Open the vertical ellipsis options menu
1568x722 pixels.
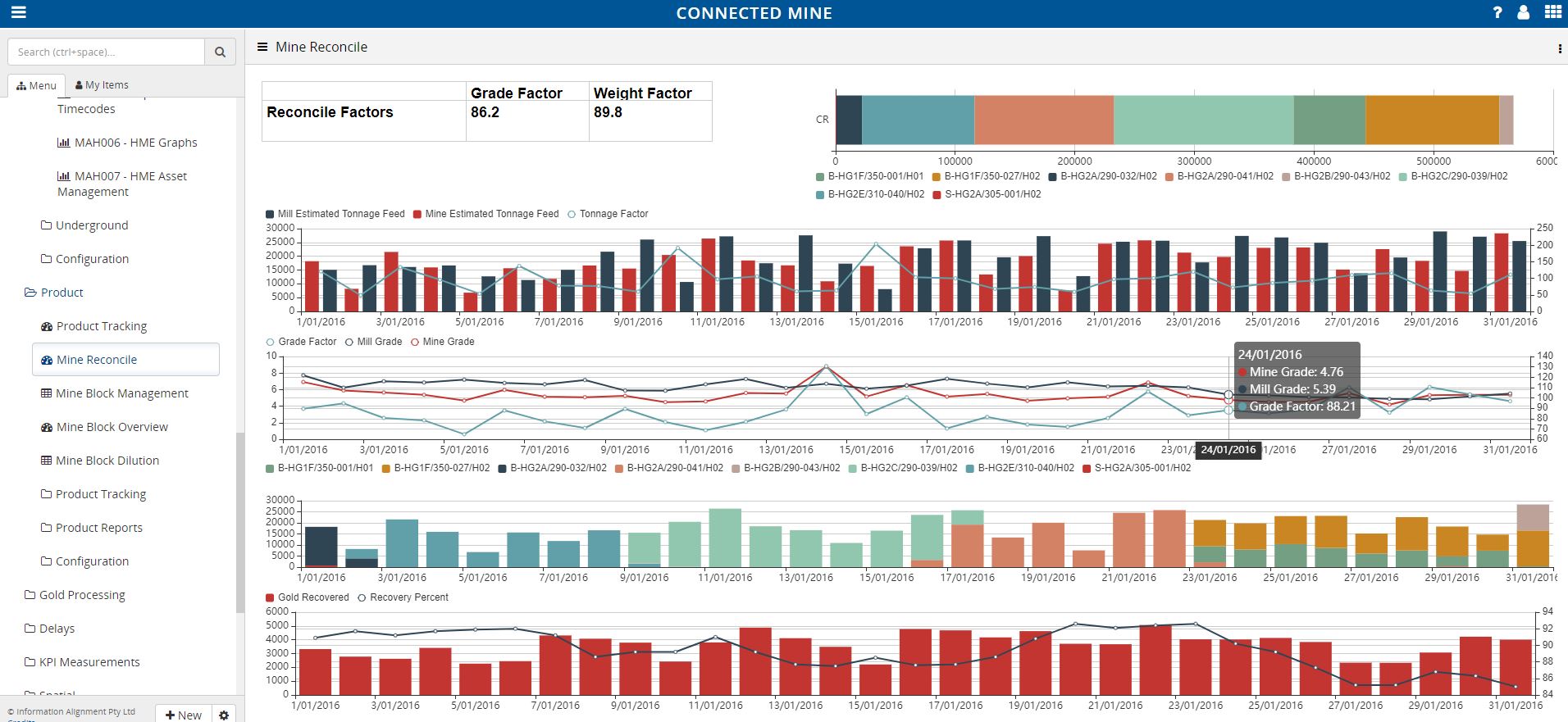click(1559, 49)
